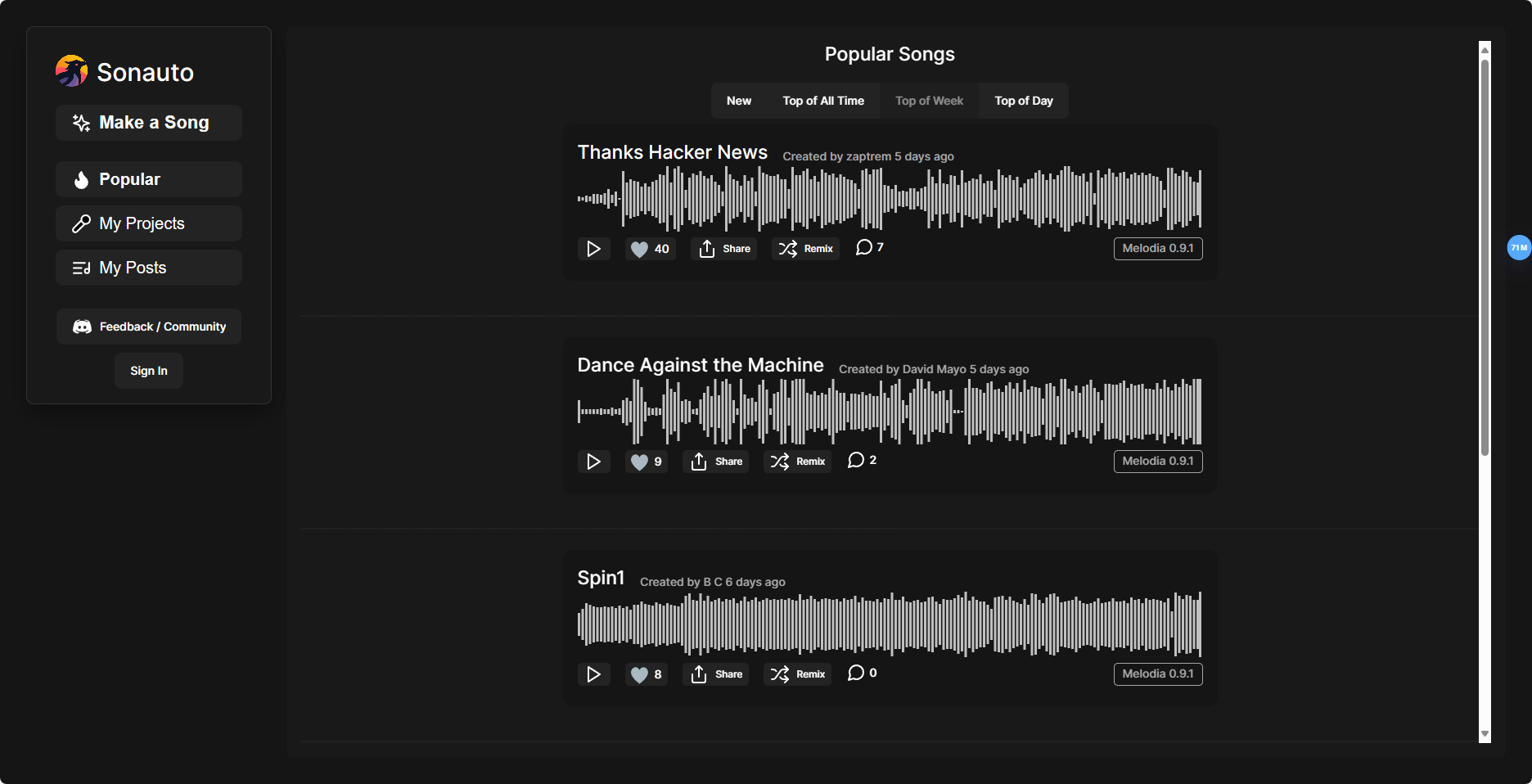
Task: Play Dance Against the Machine
Action: [593, 462]
